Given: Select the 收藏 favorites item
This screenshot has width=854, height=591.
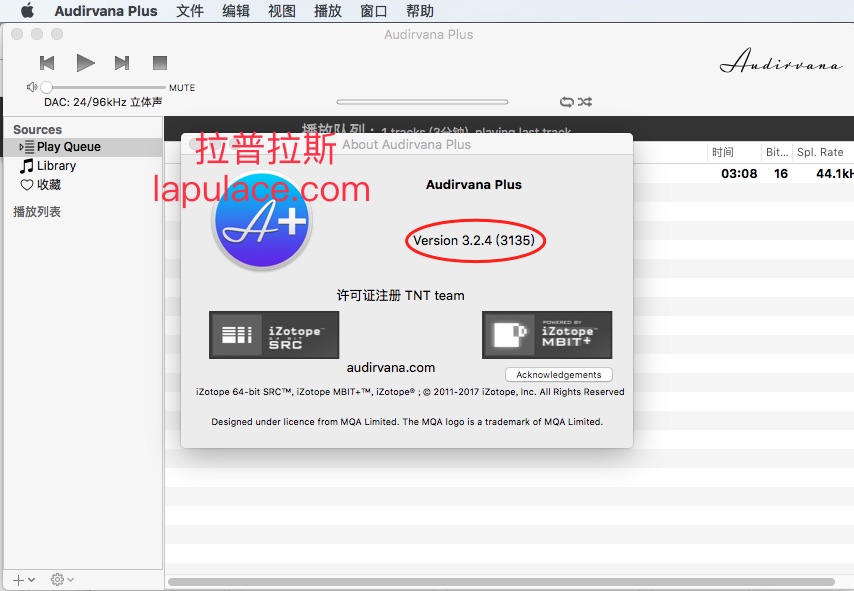Looking at the screenshot, I should pyautogui.click(x=48, y=185).
